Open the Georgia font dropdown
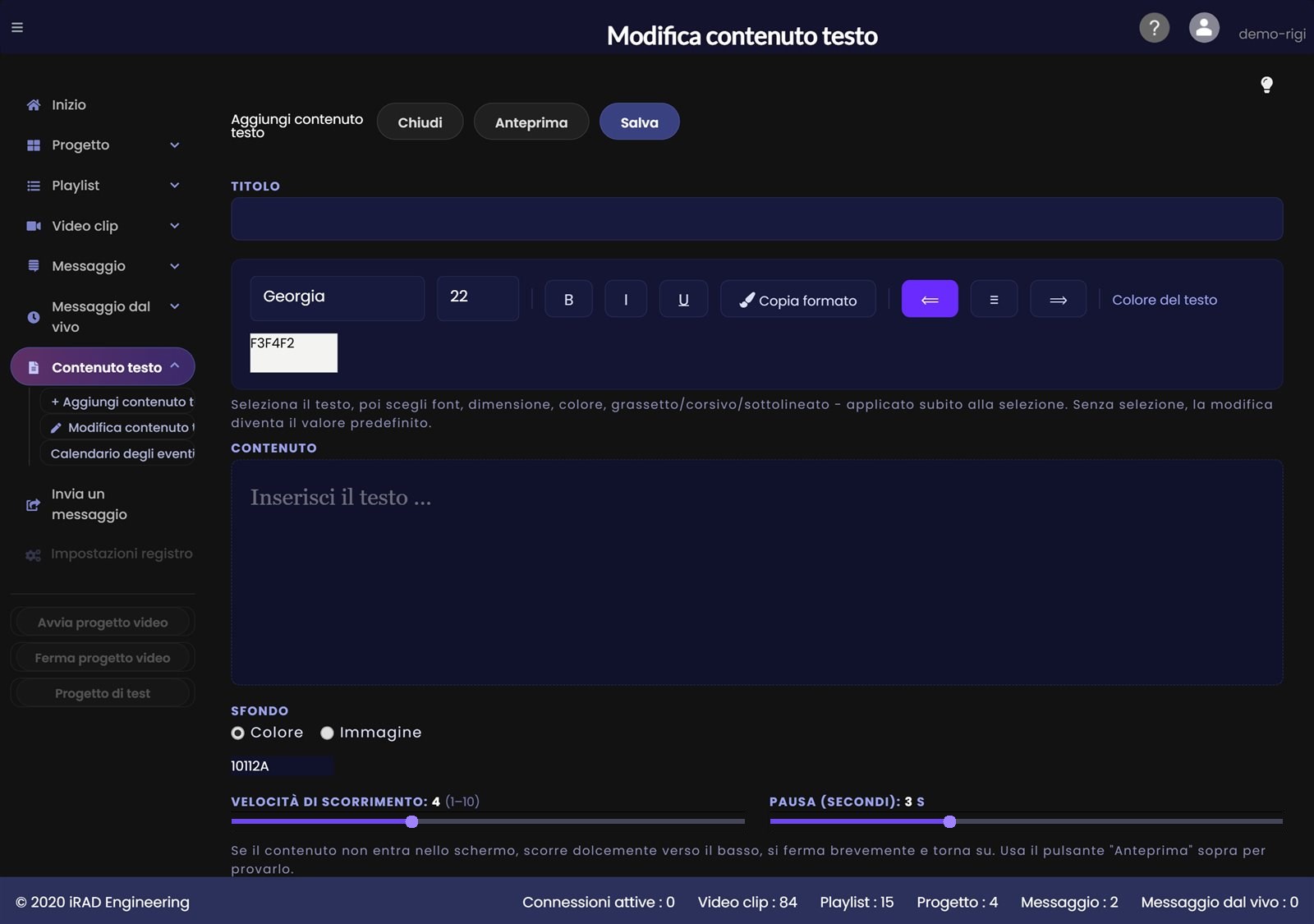This screenshot has height=924, width=1314. click(338, 298)
